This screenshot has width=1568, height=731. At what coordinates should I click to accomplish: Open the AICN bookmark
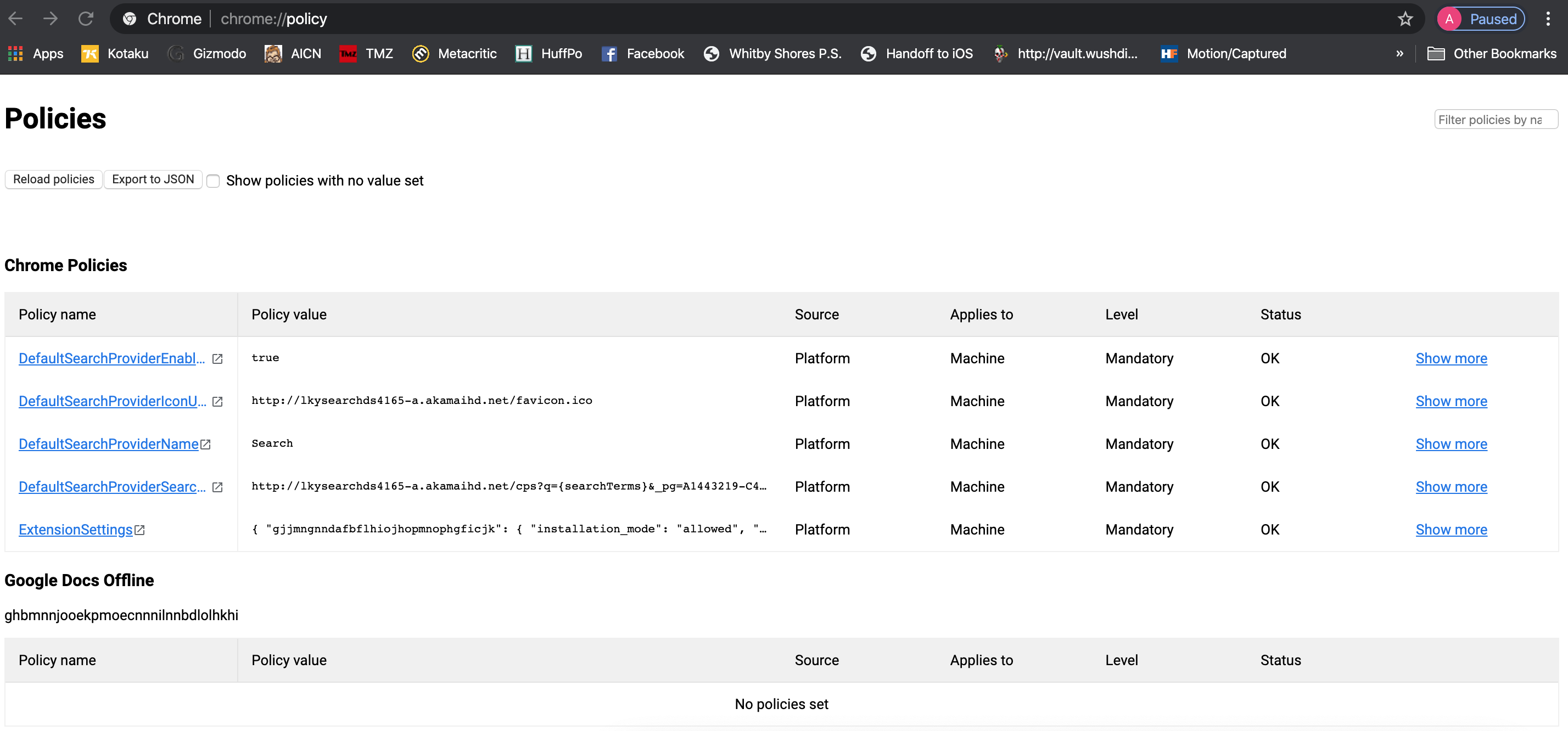click(293, 54)
